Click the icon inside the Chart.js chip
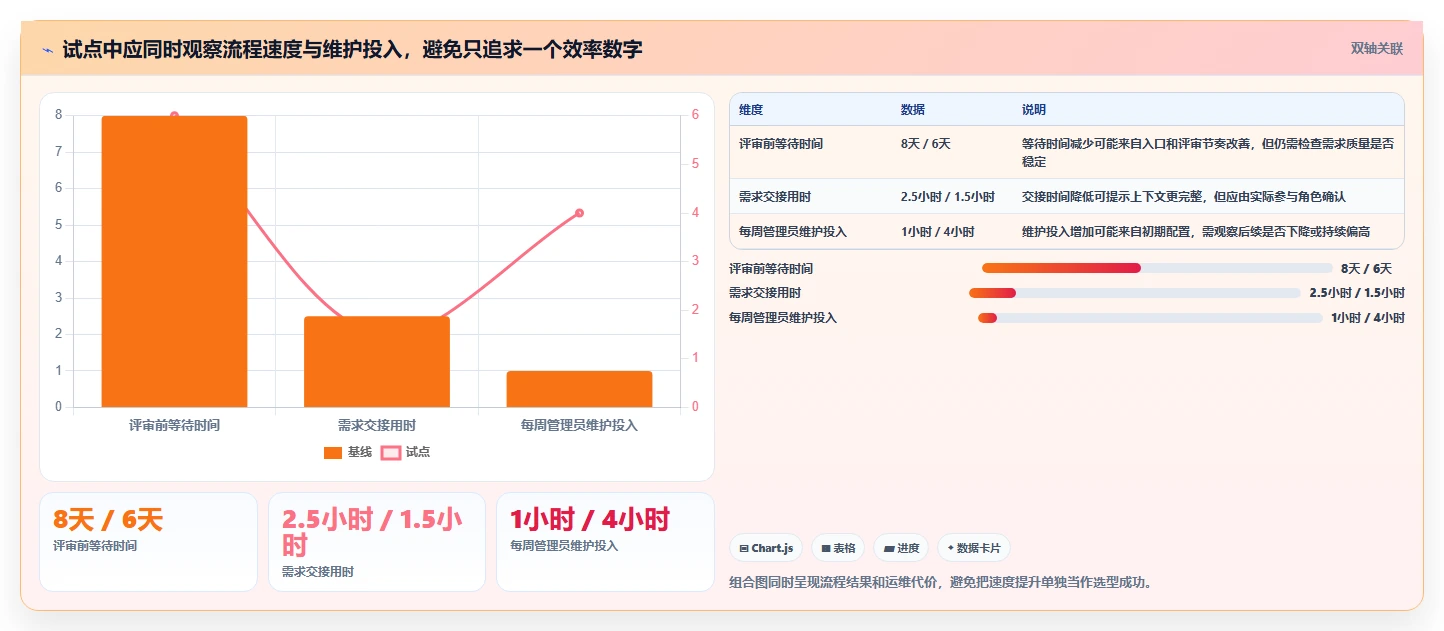 (744, 548)
